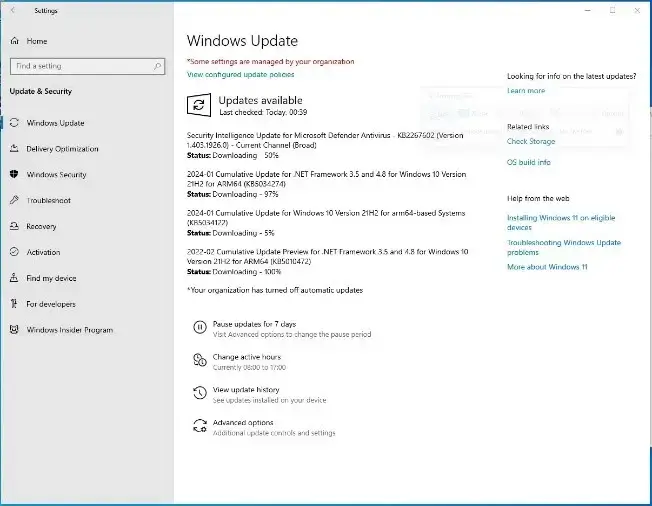652x506 pixels.
Task: Click the Delivery Optimization icon
Action: [14, 148]
